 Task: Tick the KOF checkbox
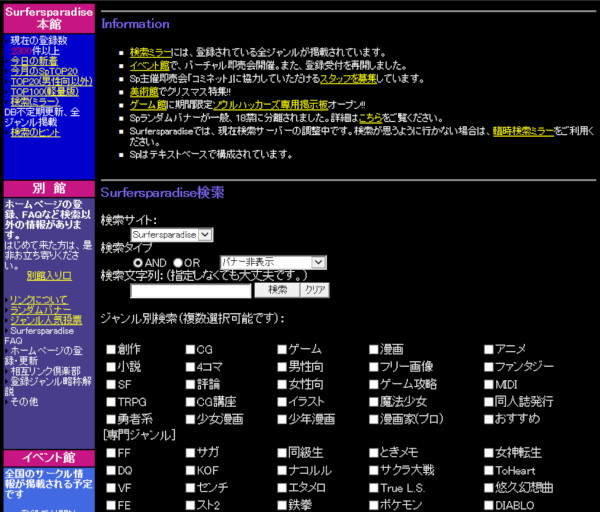[x=190, y=470]
